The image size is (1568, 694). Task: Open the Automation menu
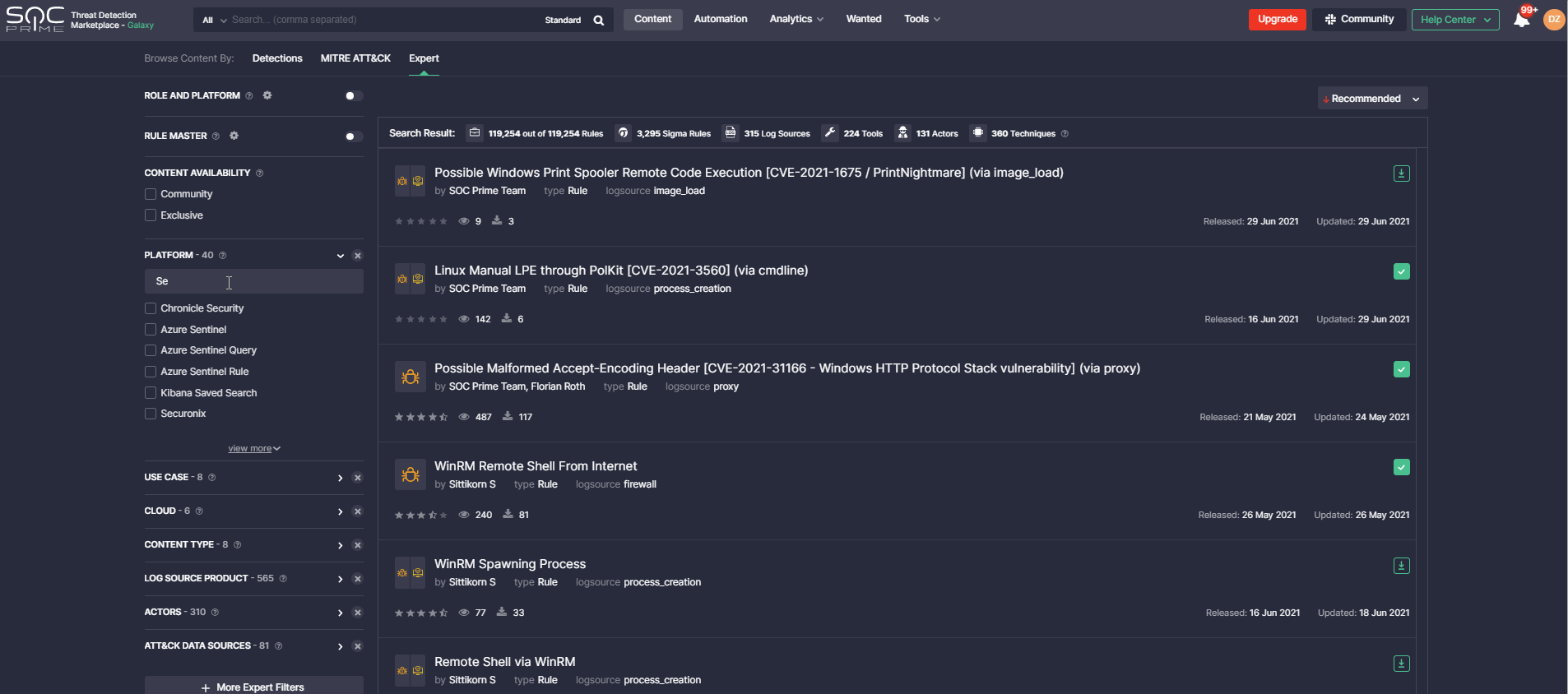click(x=721, y=19)
